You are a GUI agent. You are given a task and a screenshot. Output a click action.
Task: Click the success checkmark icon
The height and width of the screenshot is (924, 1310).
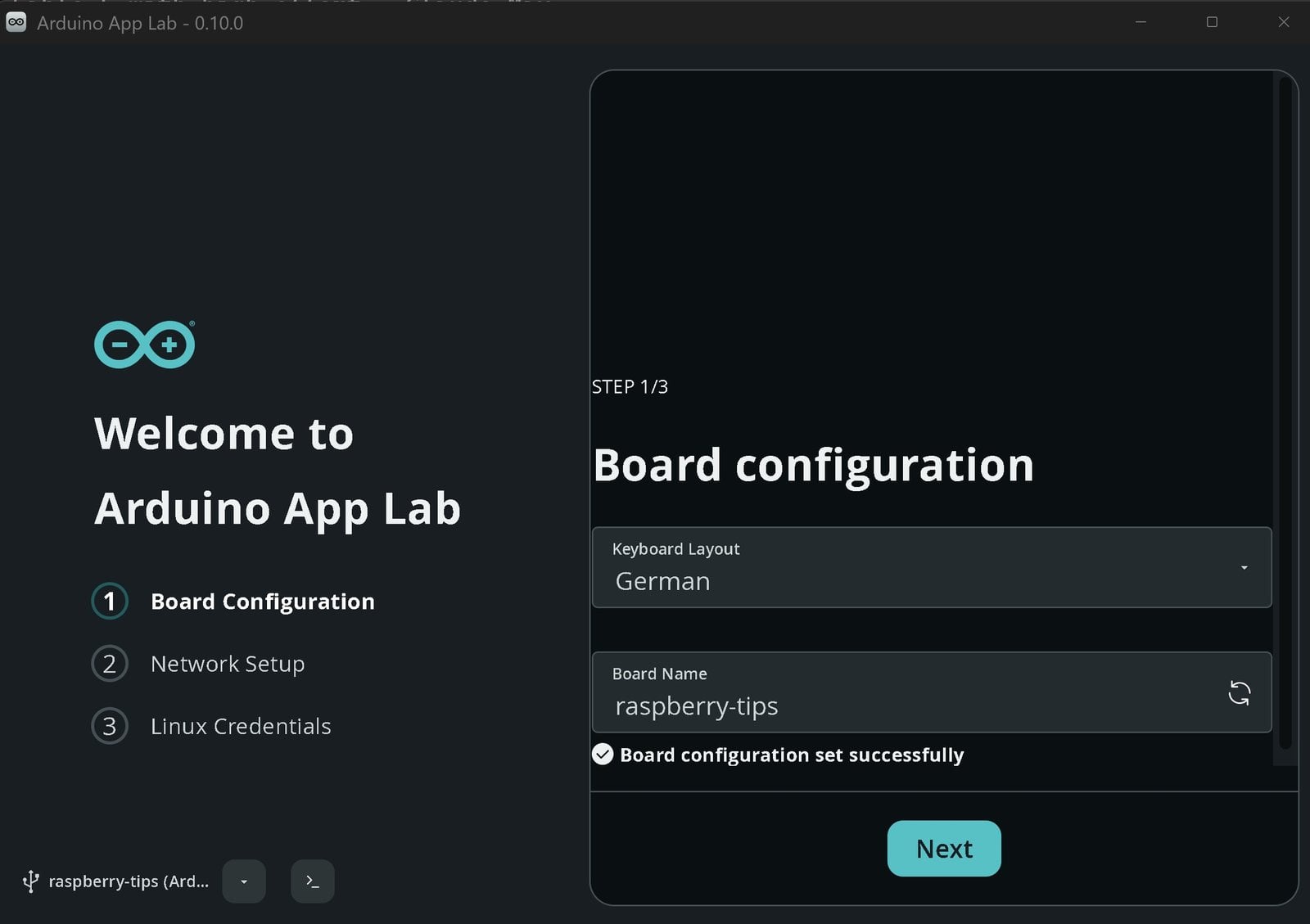point(603,755)
